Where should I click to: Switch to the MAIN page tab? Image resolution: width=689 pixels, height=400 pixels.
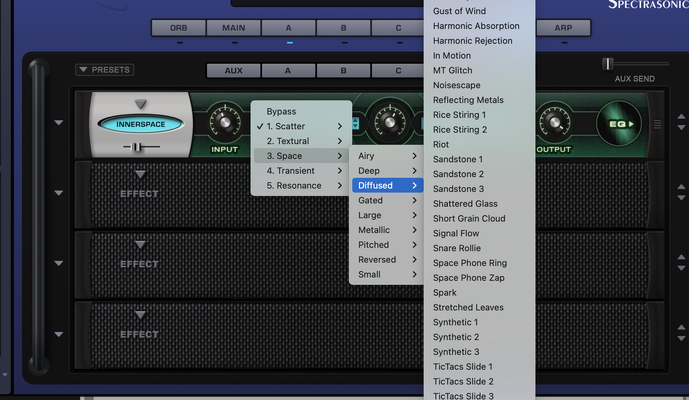pyautogui.click(x=233, y=28)
